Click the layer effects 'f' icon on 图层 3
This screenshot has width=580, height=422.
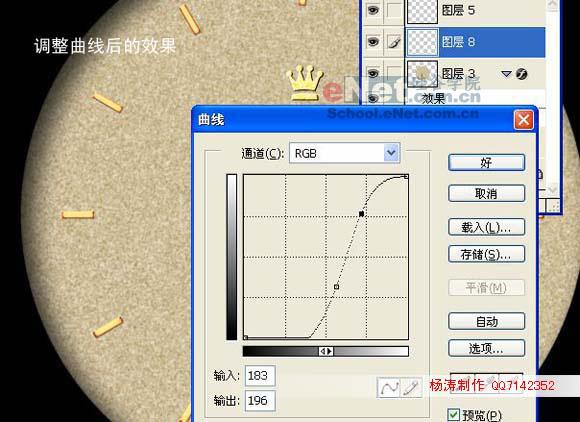pyautogui.click(x=522, y=74)
